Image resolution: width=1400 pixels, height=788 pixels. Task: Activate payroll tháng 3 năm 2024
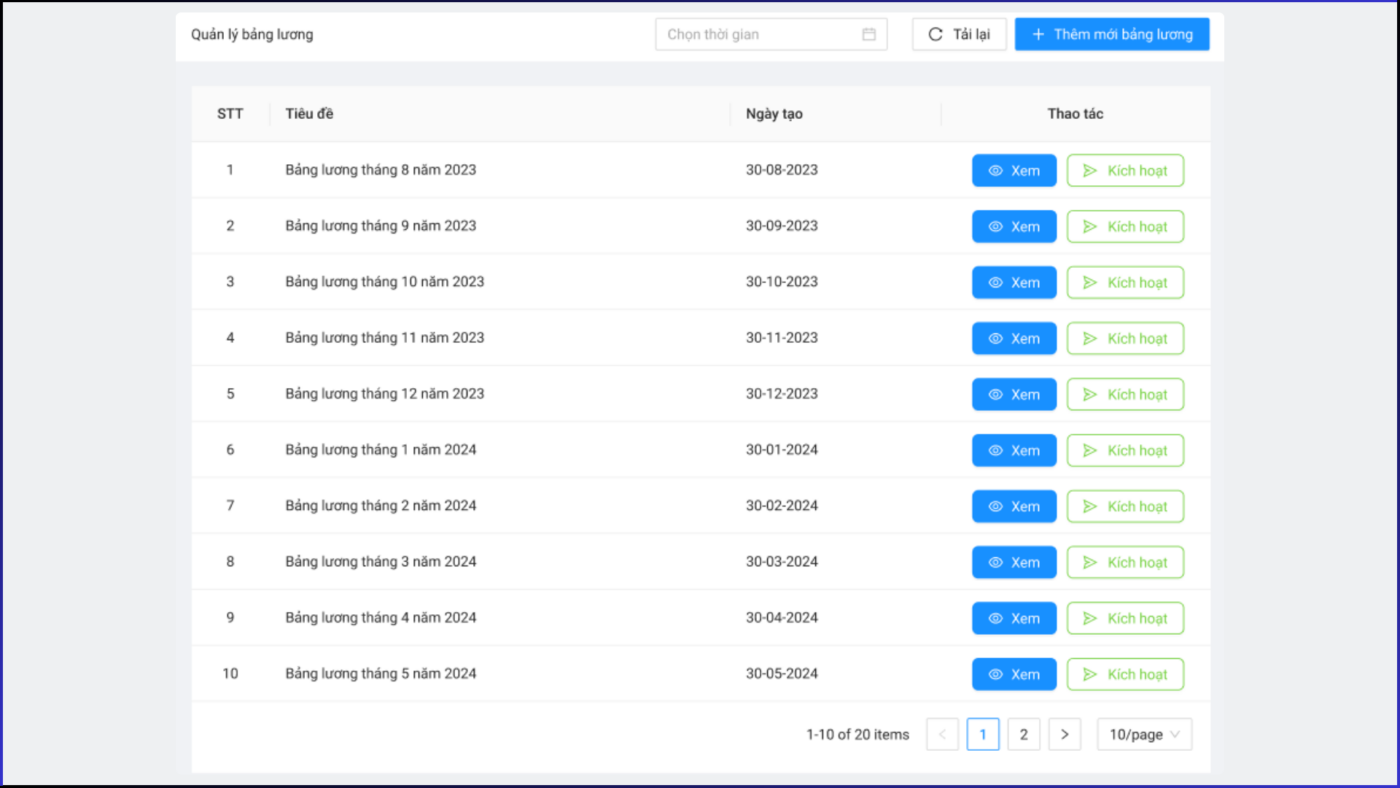click(1125, 562)
